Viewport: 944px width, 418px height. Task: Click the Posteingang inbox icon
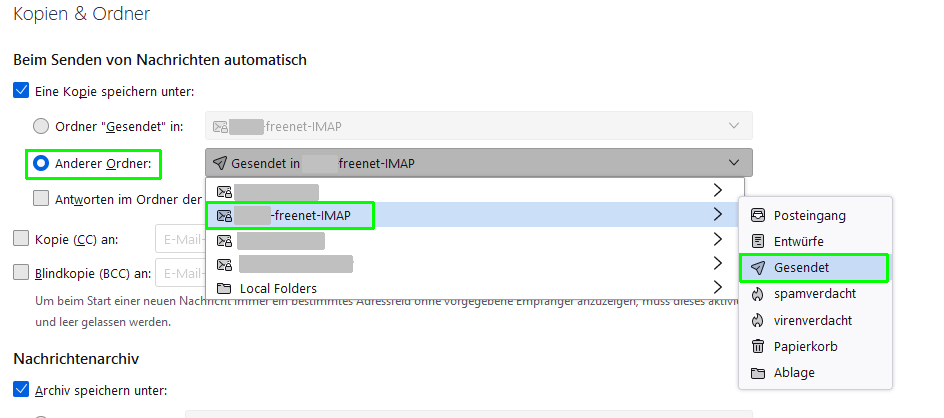pyautogui.click(x=758, y=215)
